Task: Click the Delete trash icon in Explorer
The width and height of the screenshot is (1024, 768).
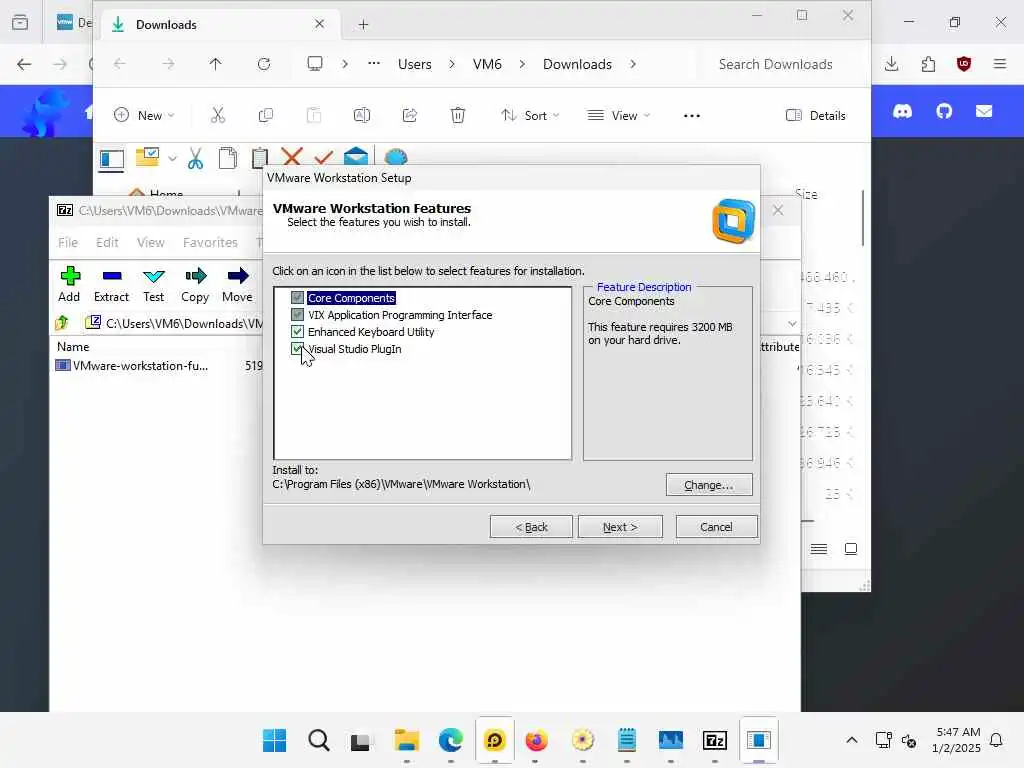Action: 458,116
